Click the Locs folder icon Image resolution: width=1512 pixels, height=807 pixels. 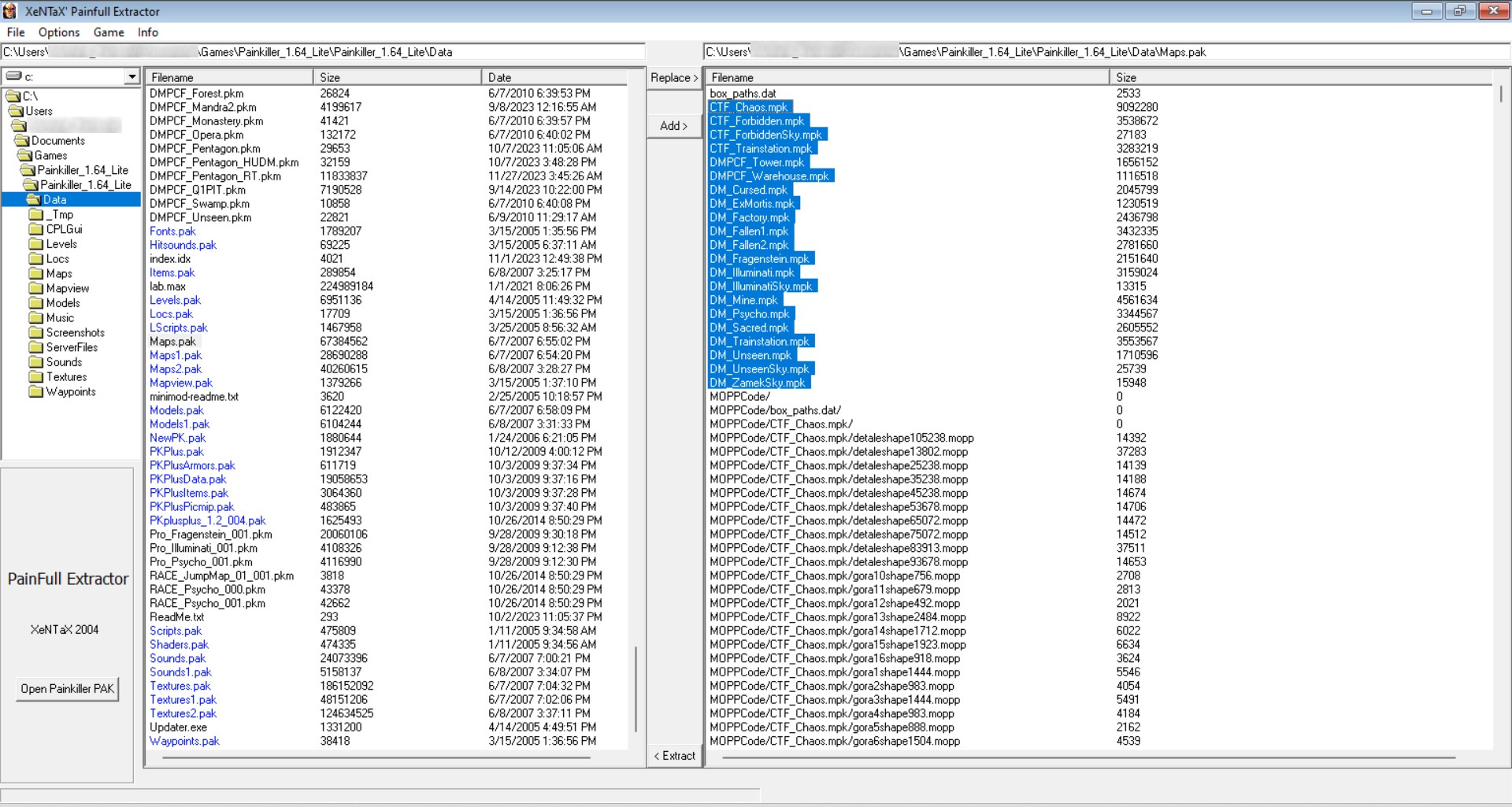[x=36, y=259]
